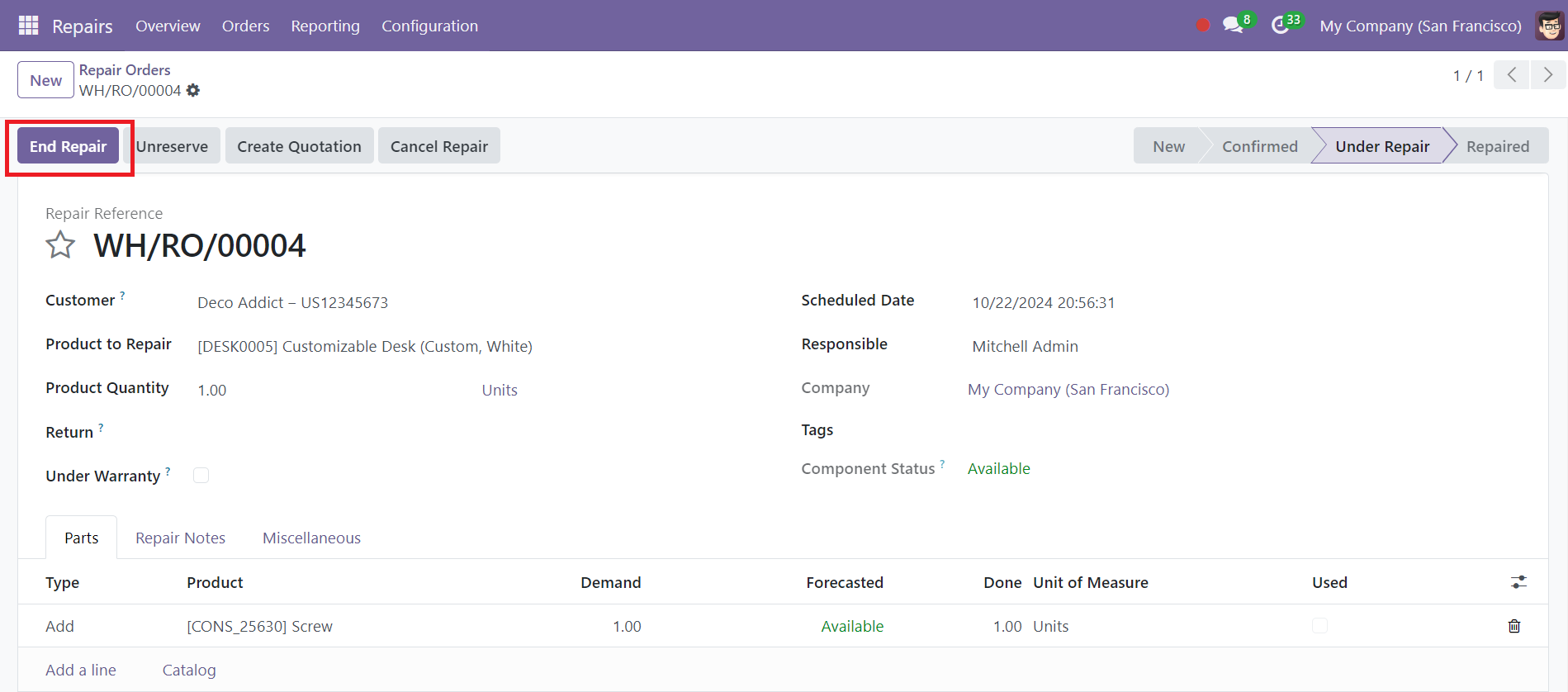
Task: Open the Reporting menu
Action: [325, 26]
